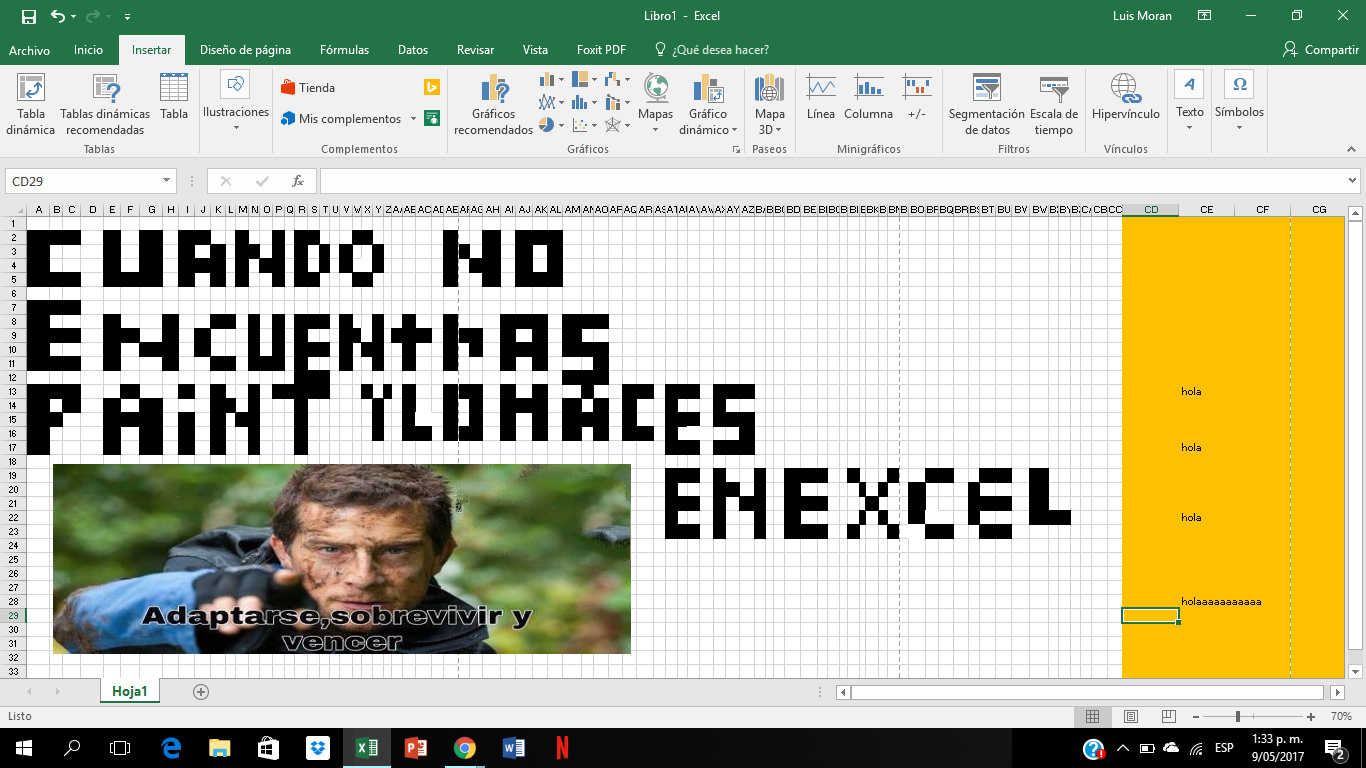Switch to the Revisar tab

click(x=475, y=50)
